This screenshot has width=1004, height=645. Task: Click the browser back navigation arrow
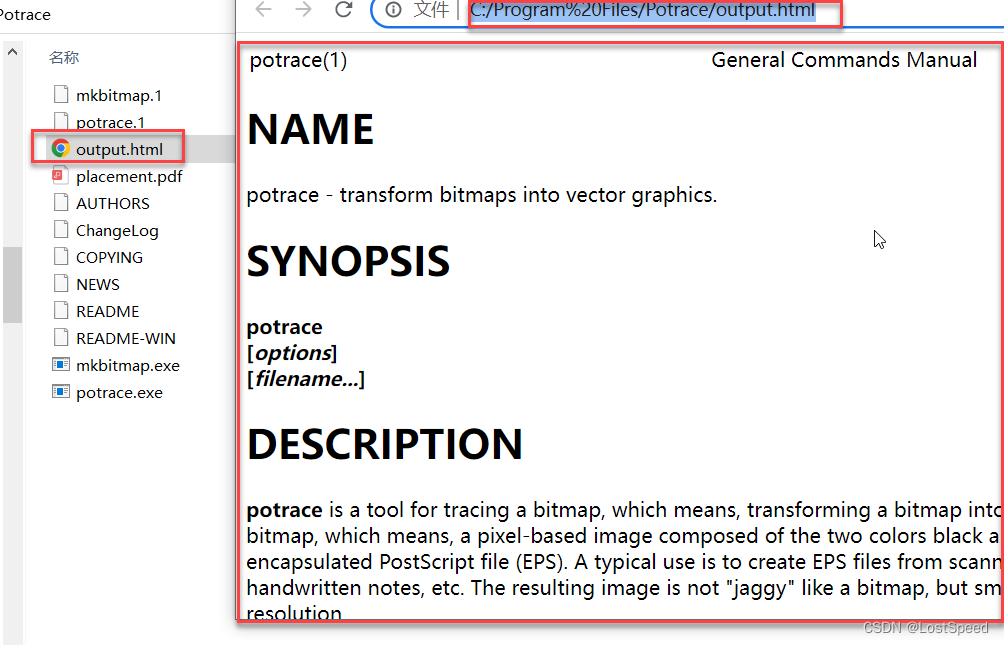(x=262, y=10)
